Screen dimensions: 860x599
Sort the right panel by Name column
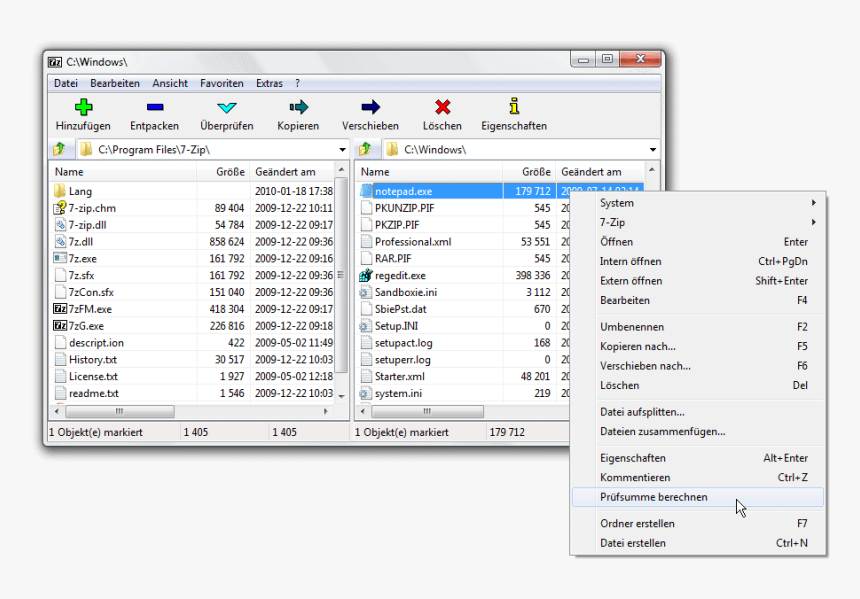(429, 172)
